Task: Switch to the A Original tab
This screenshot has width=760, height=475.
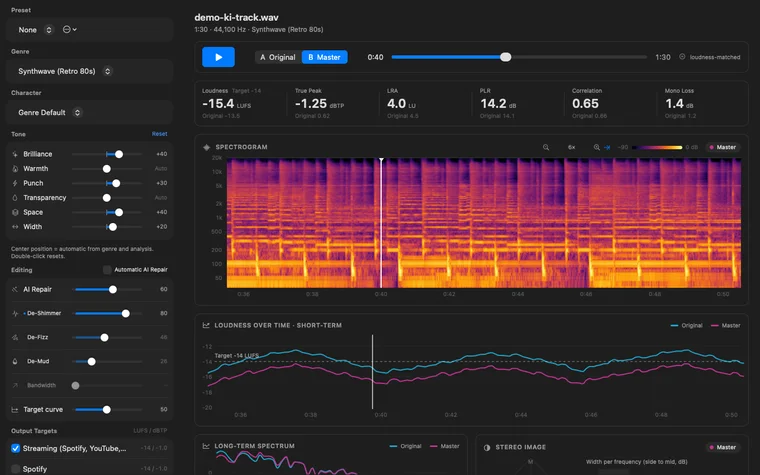Action: 278,57
